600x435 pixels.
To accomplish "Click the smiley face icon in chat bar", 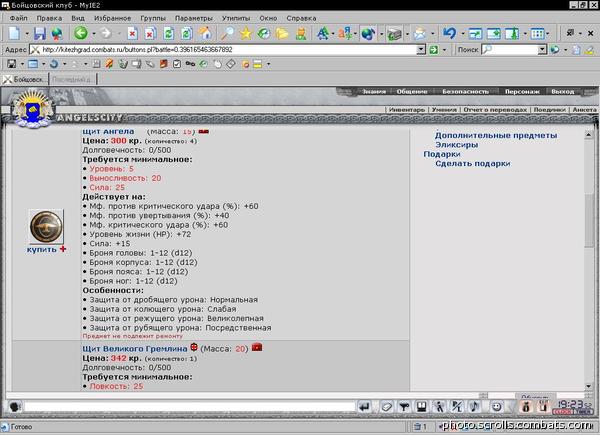I will click(x=497, y=407).
